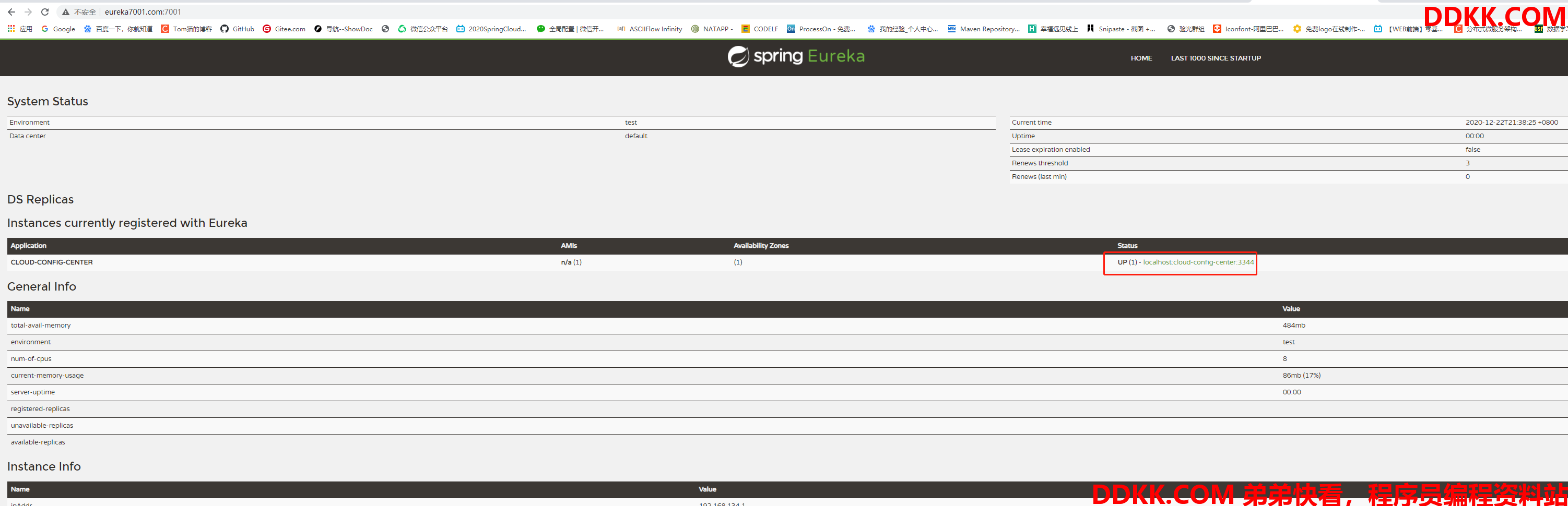Open the Maven Repository bookmark
The height and width of the screenshot is (506, 1568).
coord(984,29)
